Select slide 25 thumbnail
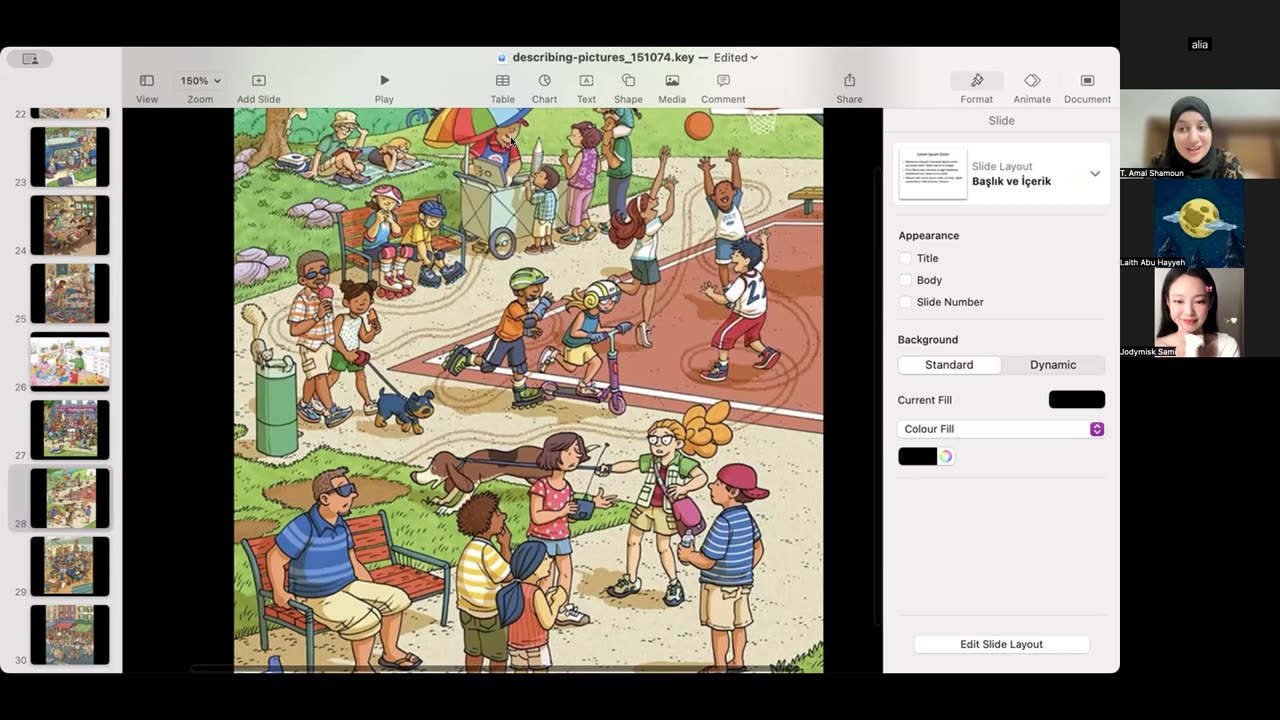This screenshot has width=1280, height=720. (70, 293)
